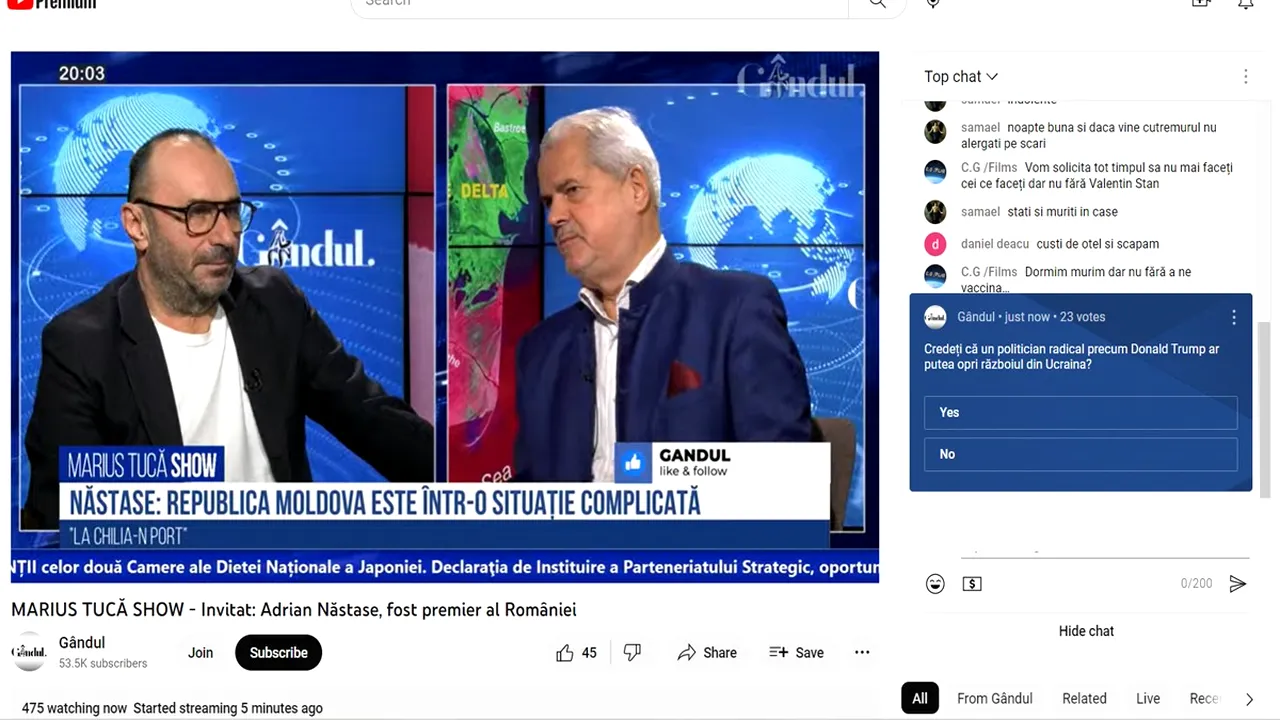
Task: Click the '53.5K subscribers' text
Action: pos(103,664)
